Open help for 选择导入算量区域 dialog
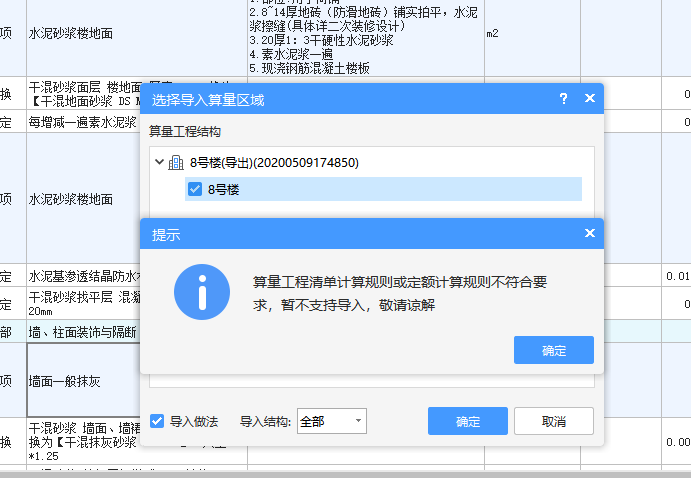 coord(563,98)
